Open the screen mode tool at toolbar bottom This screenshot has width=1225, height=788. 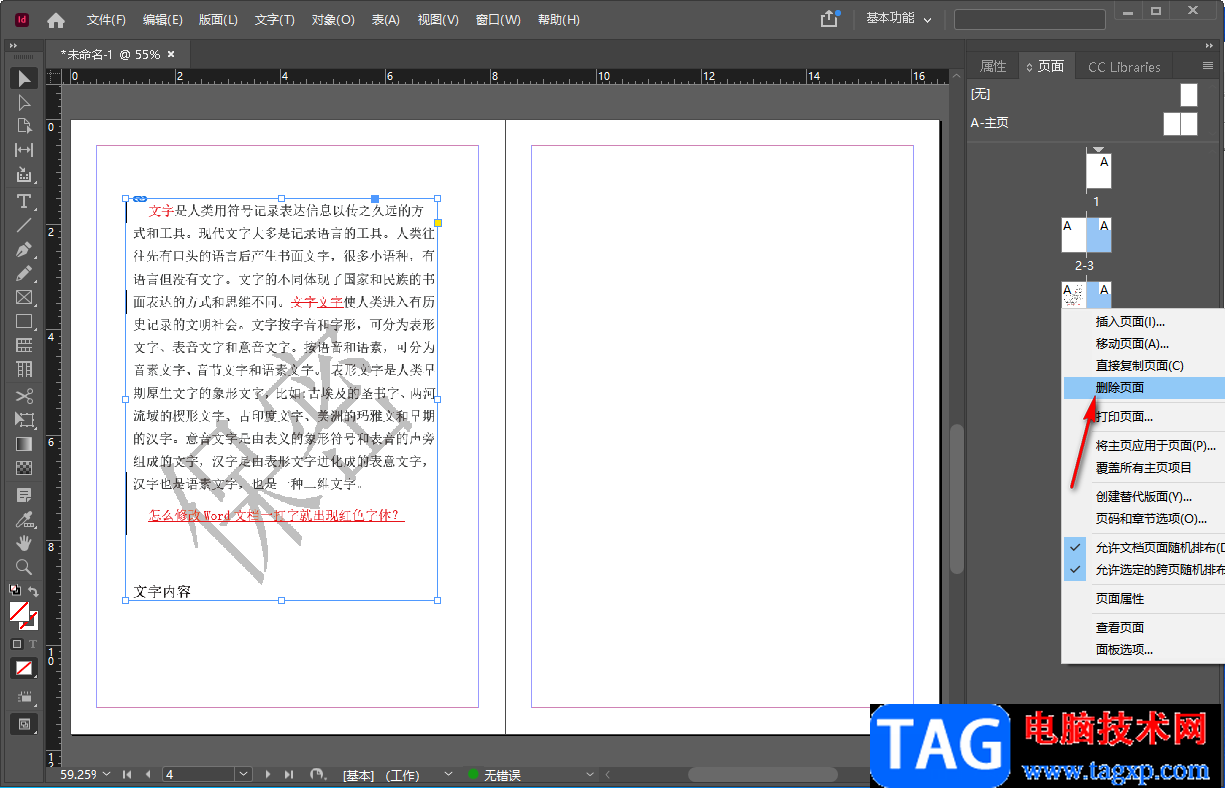pos(24,723)
